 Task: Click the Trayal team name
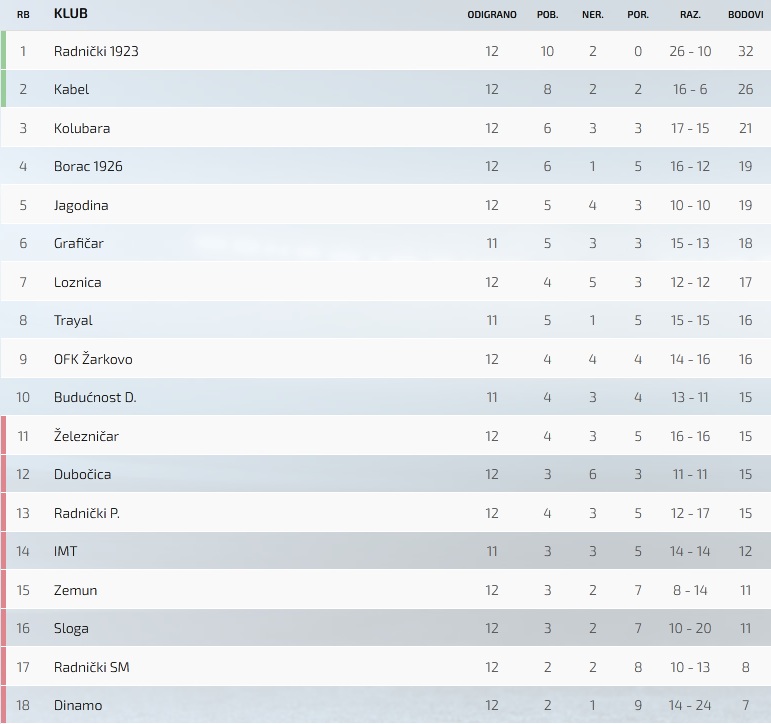pos(73,320)
